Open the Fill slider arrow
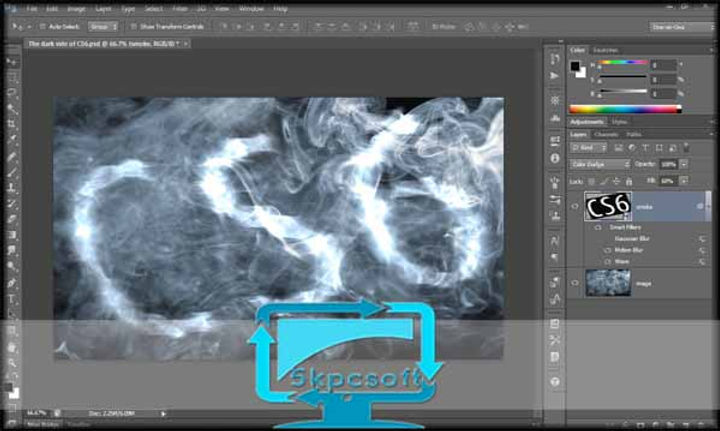The image size is (720, 431). click(684, 181)
